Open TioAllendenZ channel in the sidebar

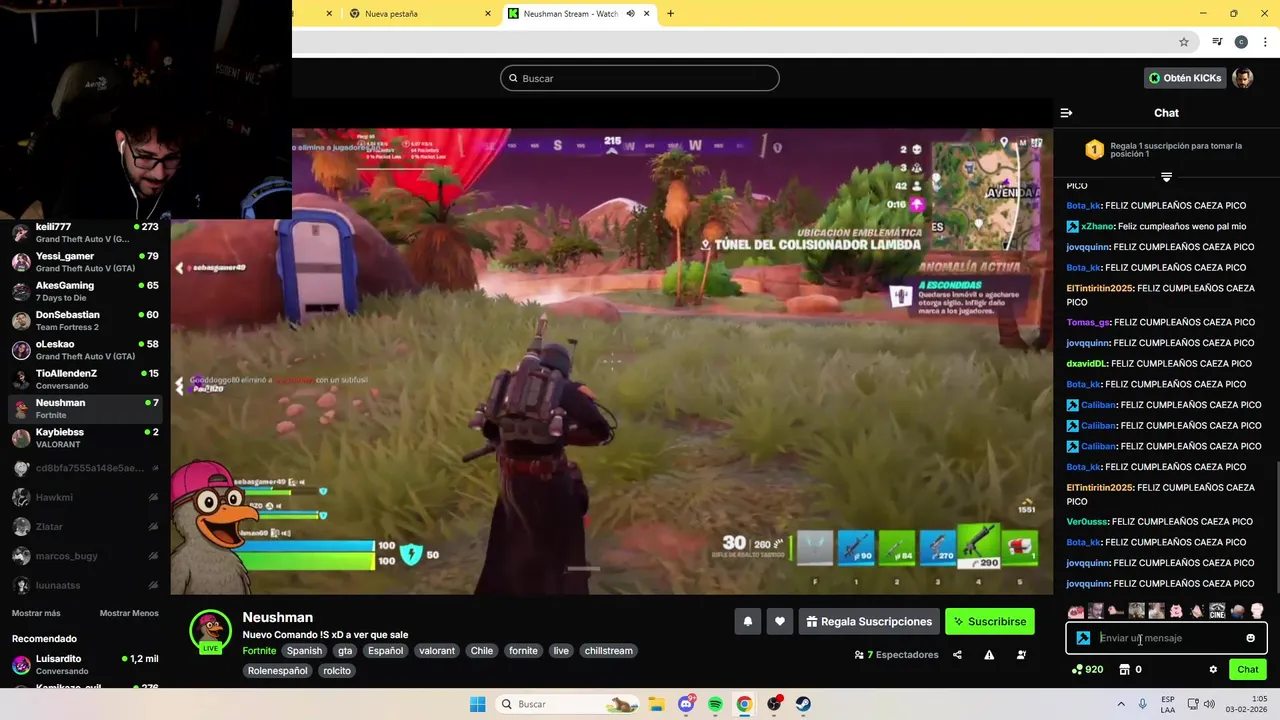click(85, 379)
